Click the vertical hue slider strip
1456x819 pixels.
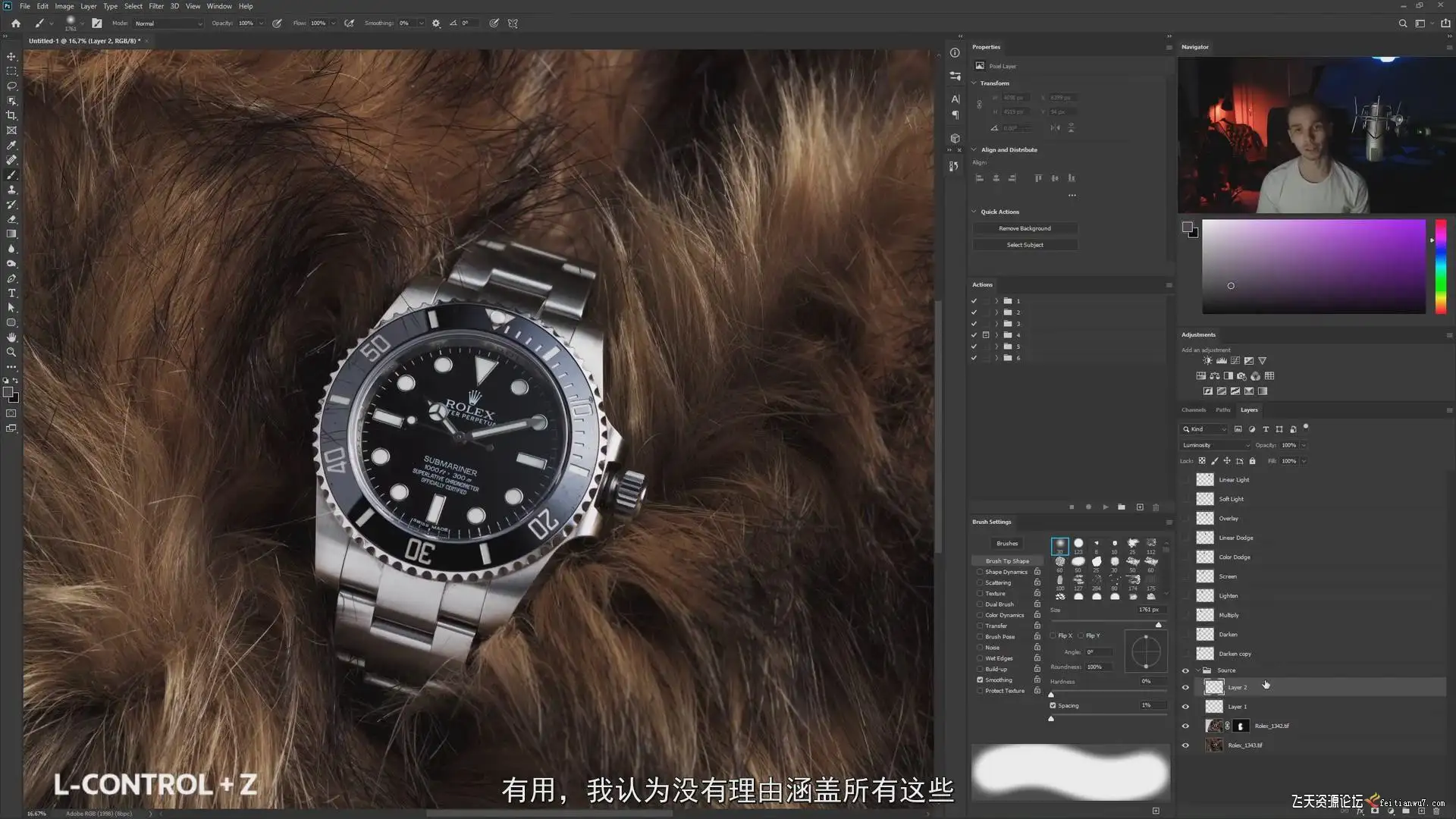click(x=1440, y=265)
